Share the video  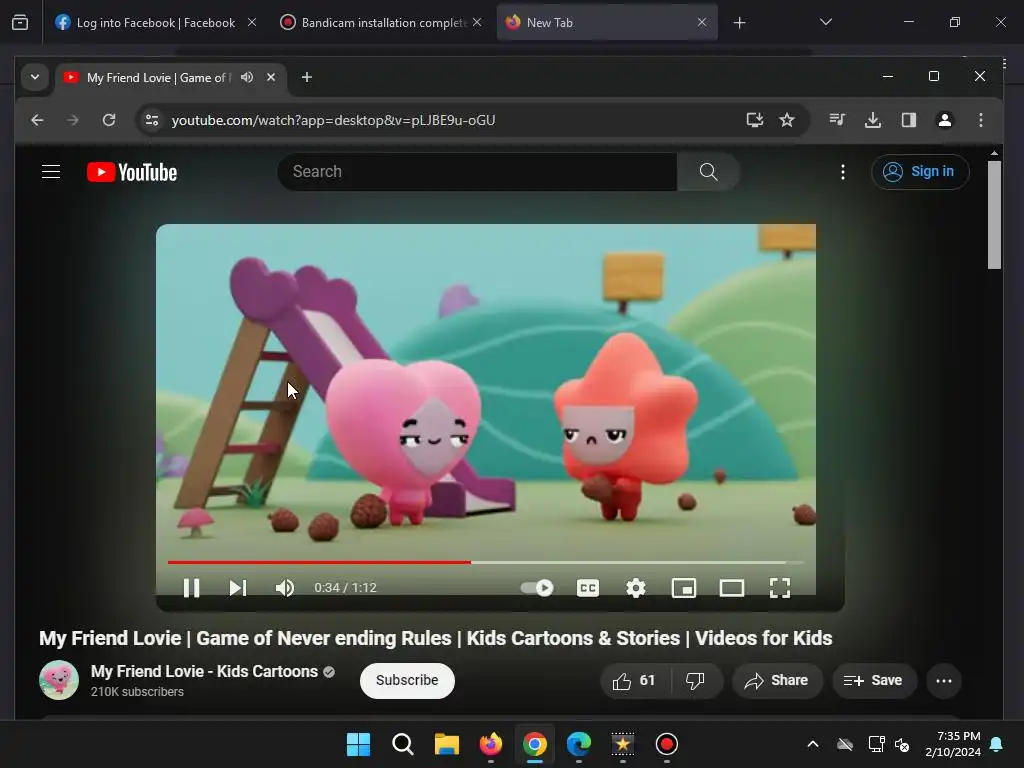[776, 680]
